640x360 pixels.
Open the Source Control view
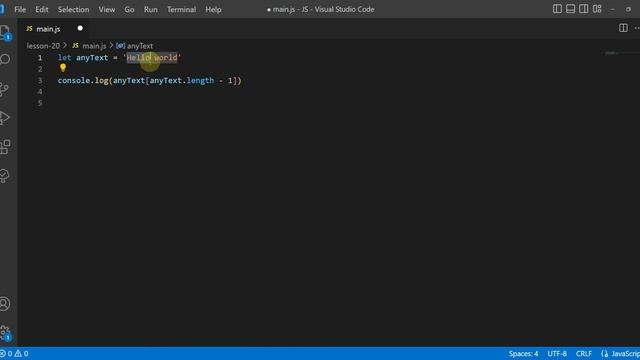tap(4, 89)
